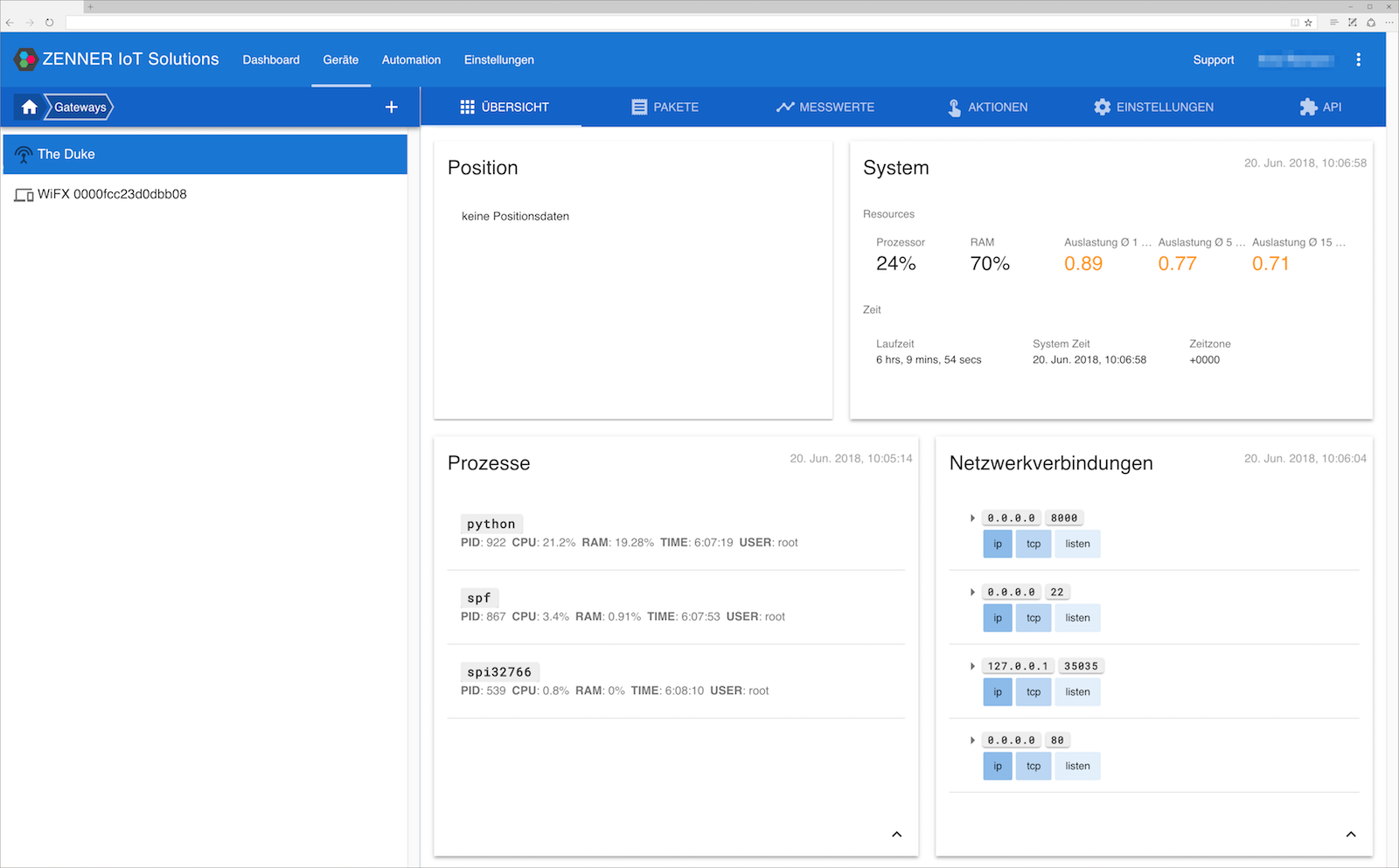
Task: Click the 127.0.0.1 address chip
Action: [1018, 666]
